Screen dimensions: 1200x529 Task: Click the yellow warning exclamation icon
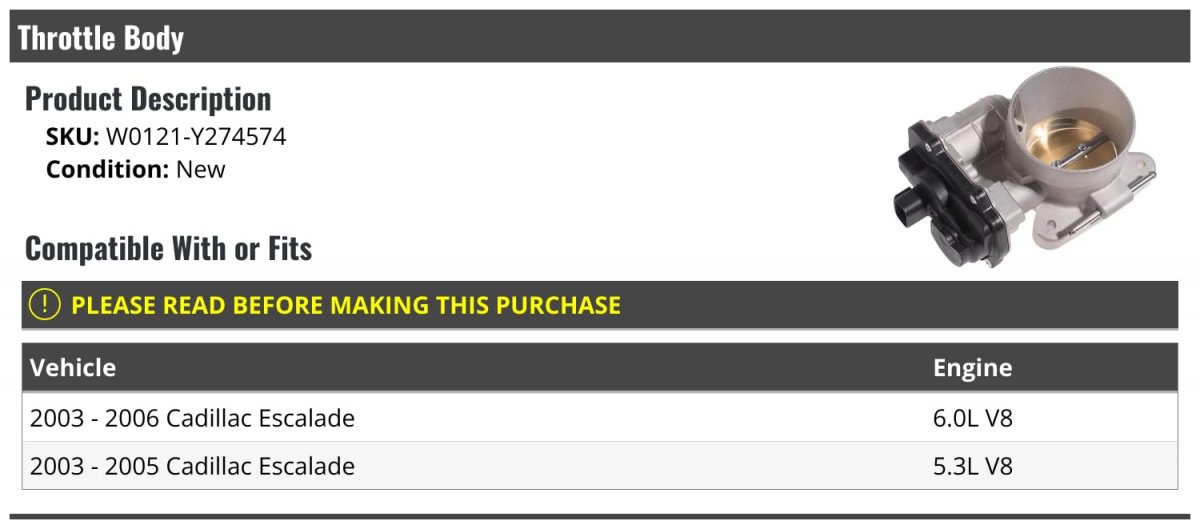click(x=45, y=304)
